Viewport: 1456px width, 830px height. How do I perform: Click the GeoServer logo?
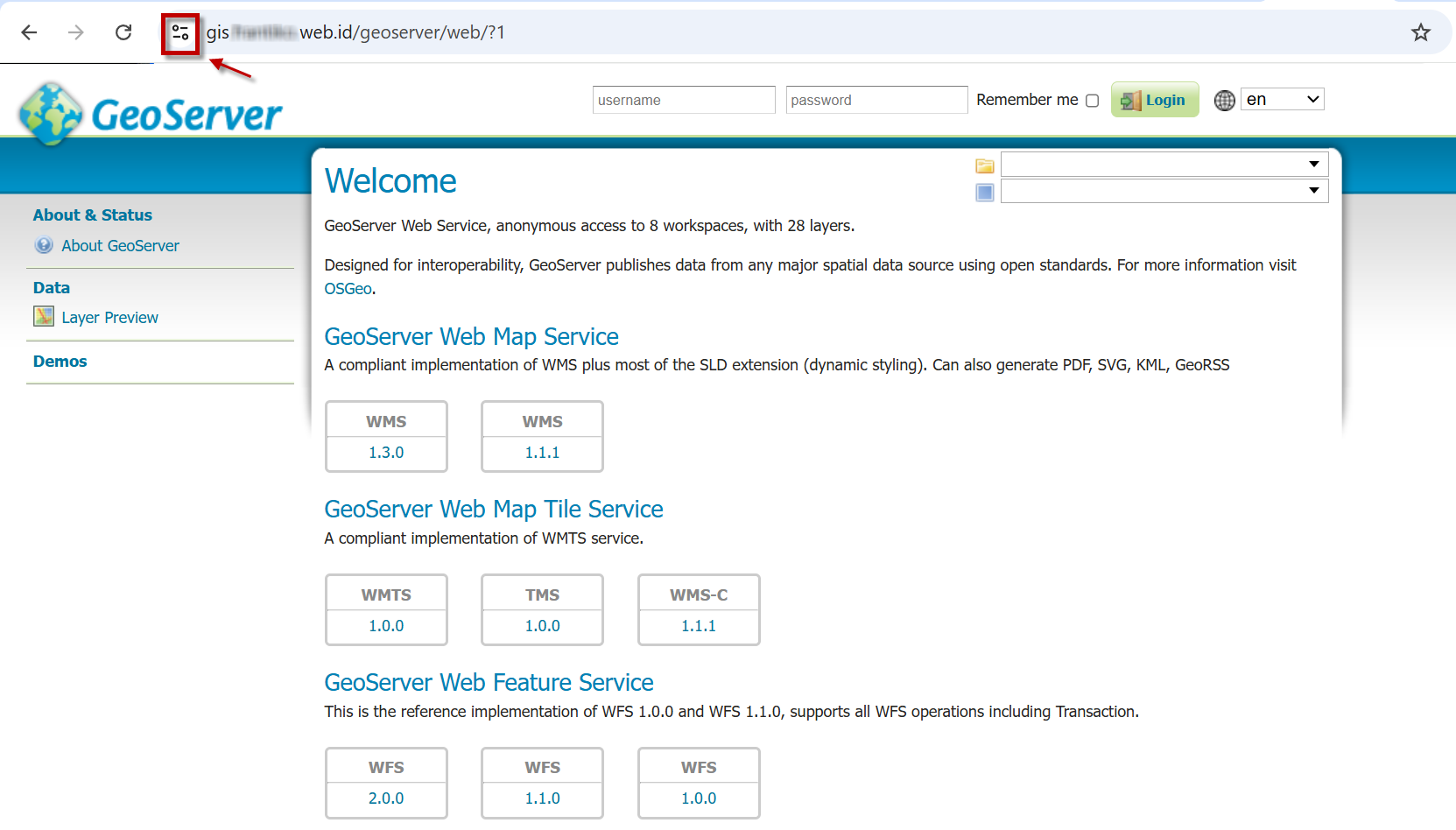click(150, 114)
